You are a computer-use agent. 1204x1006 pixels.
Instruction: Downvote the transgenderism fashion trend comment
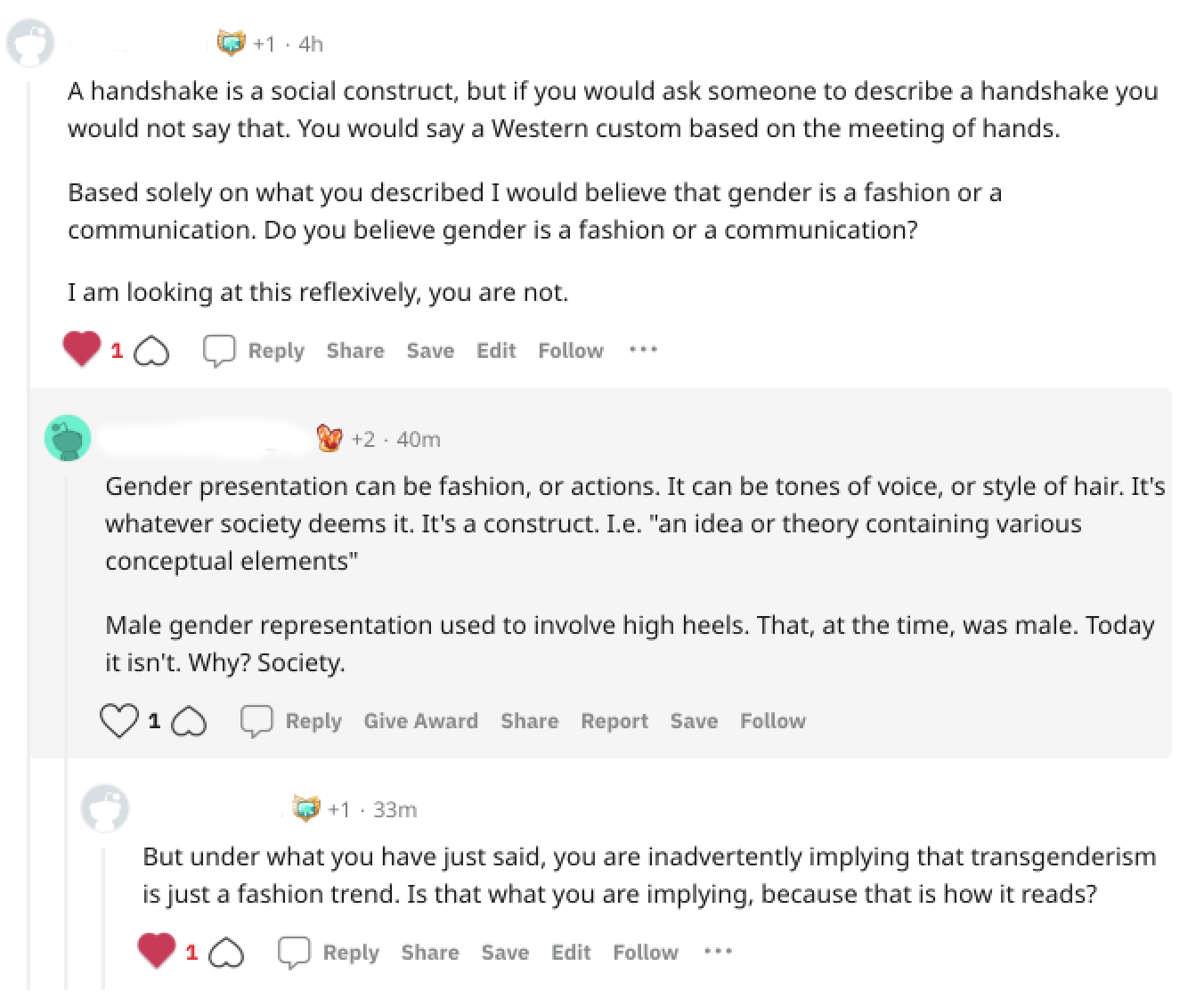point(226,953)
